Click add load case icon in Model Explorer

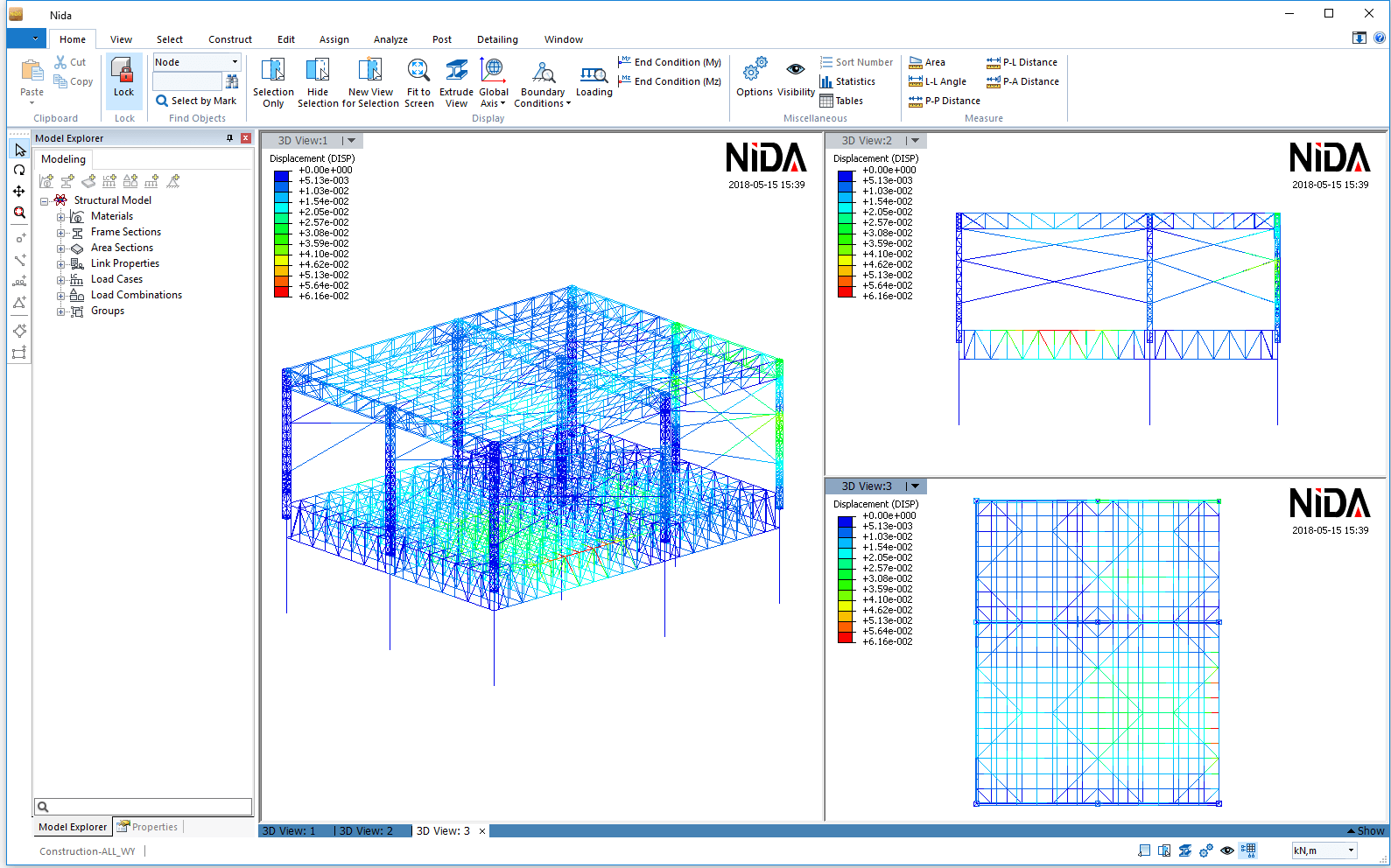coord(109,181)
